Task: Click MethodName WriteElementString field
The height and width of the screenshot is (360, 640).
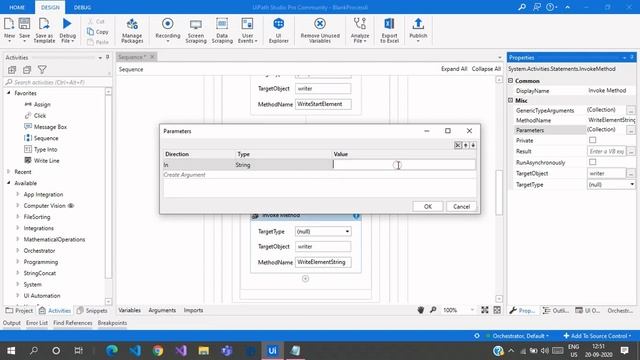Action: [x=323, y=262]
